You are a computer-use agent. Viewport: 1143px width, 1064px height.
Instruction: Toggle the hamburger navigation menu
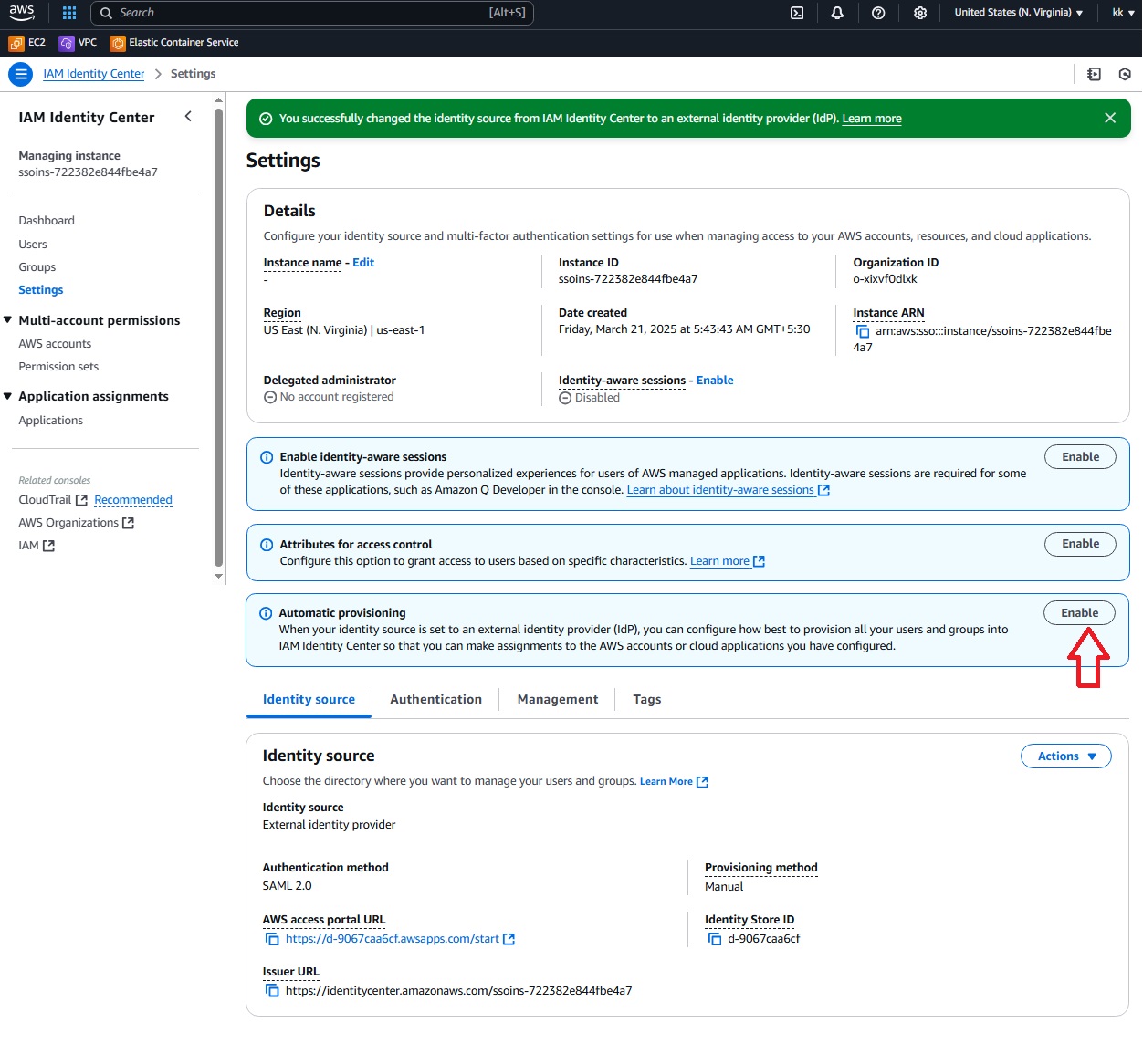click(20, 74)
